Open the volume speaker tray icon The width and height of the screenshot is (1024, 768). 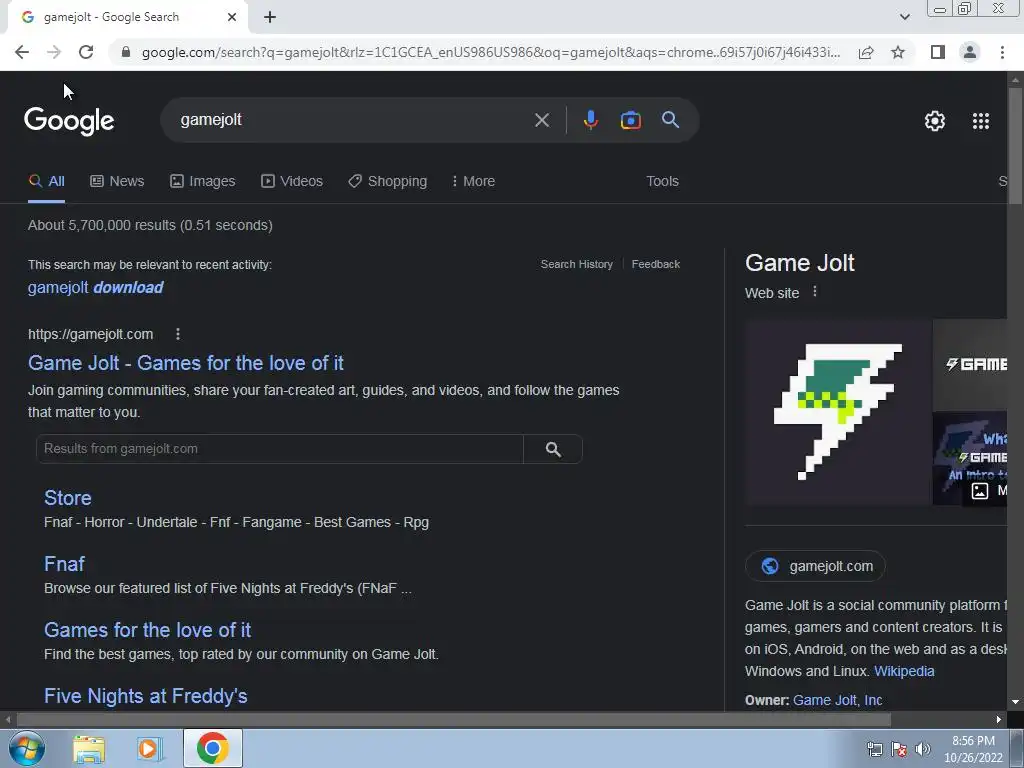pyautogui.click(x=923, y=749)
